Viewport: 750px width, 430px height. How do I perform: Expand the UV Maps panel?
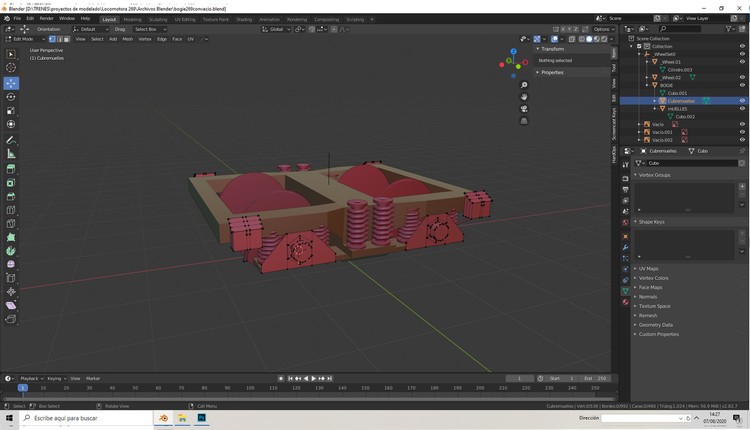click(x=649, y=269)
